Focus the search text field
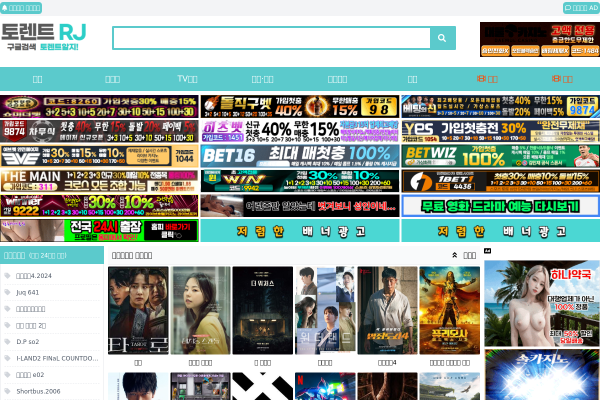The width and height of the screenshot is (600, 400). pos(272,38)
